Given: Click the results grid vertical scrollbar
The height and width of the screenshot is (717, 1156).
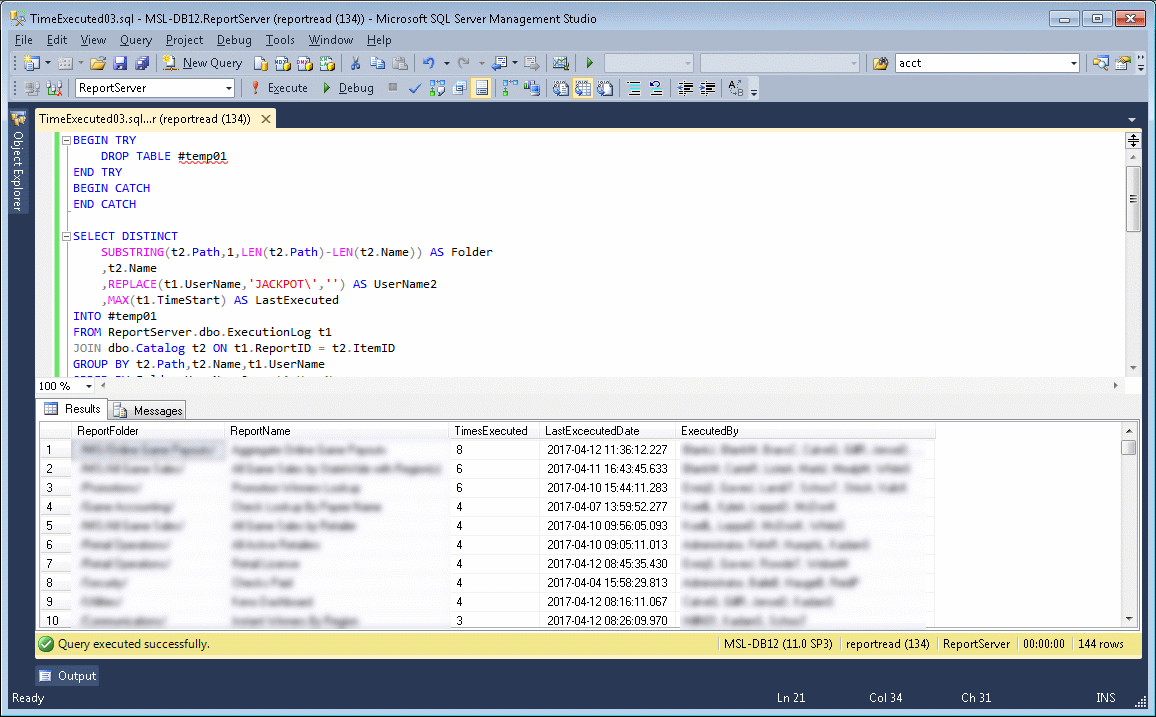Looking at the screenshot, I should (1129, 530).
